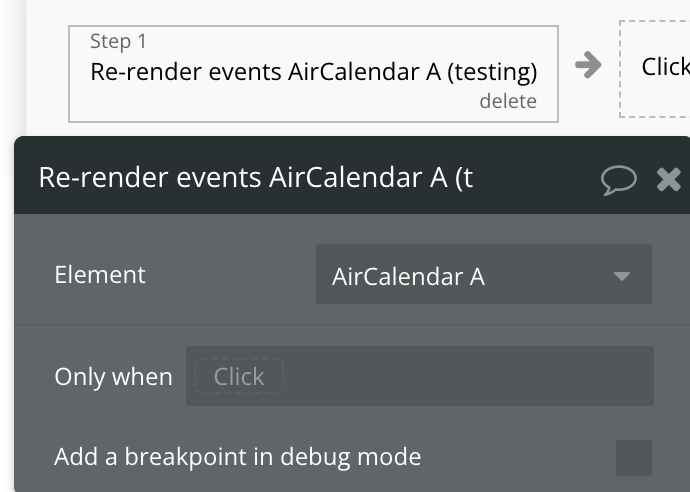Viewport: 690px width, 492px height.
Task: Open the Element dropdown showing AirCalendar A
Action: pyautogui.click(x=484, y=274)
